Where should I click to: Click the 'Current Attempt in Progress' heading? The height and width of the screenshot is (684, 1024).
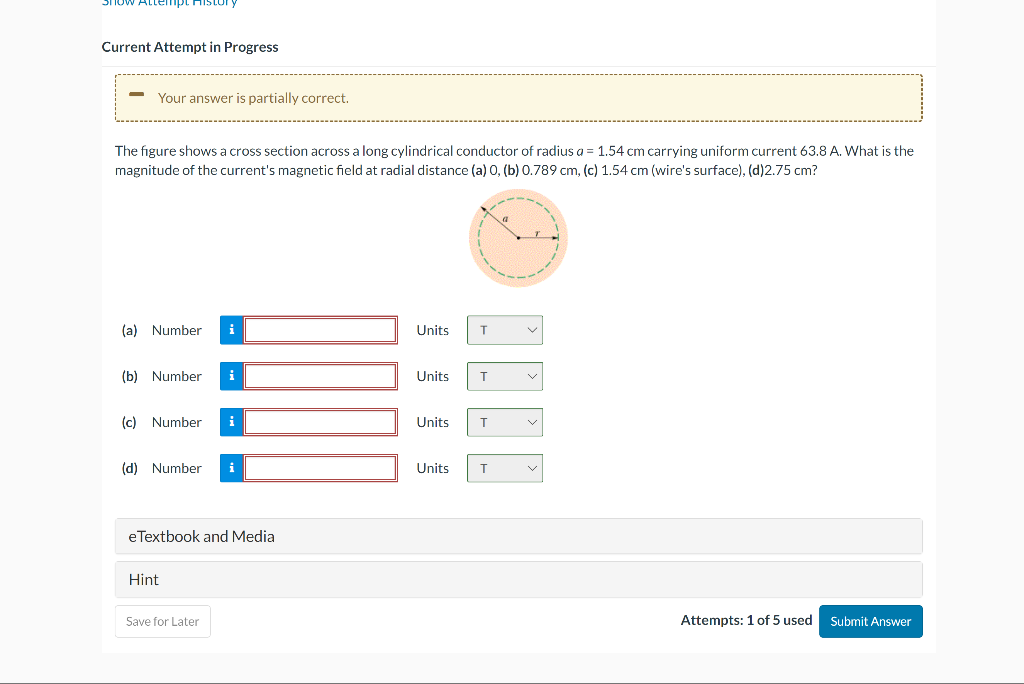pyautogui.click(x=190, y=47)
